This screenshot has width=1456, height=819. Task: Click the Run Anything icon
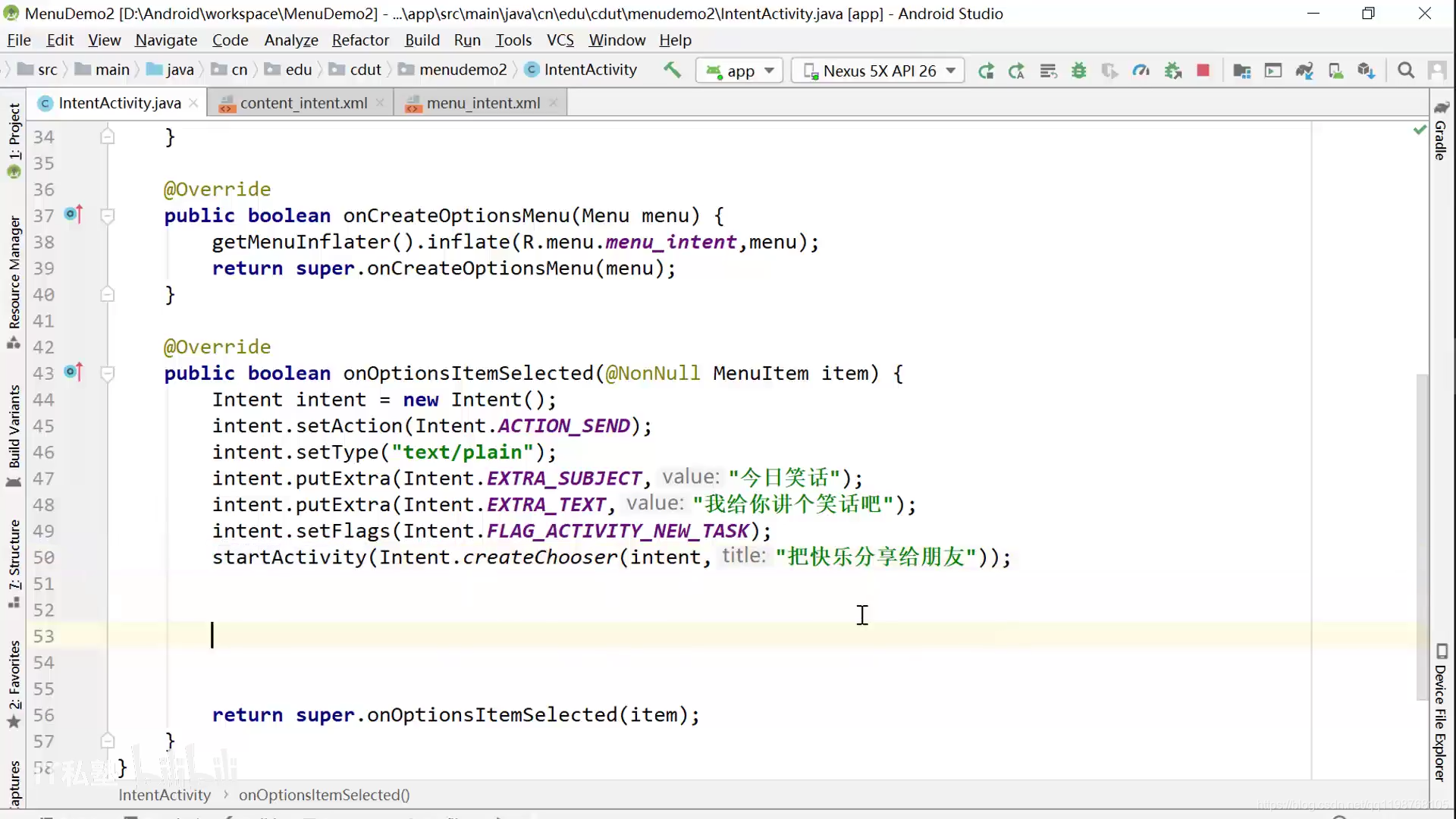tap(1273, 71)
